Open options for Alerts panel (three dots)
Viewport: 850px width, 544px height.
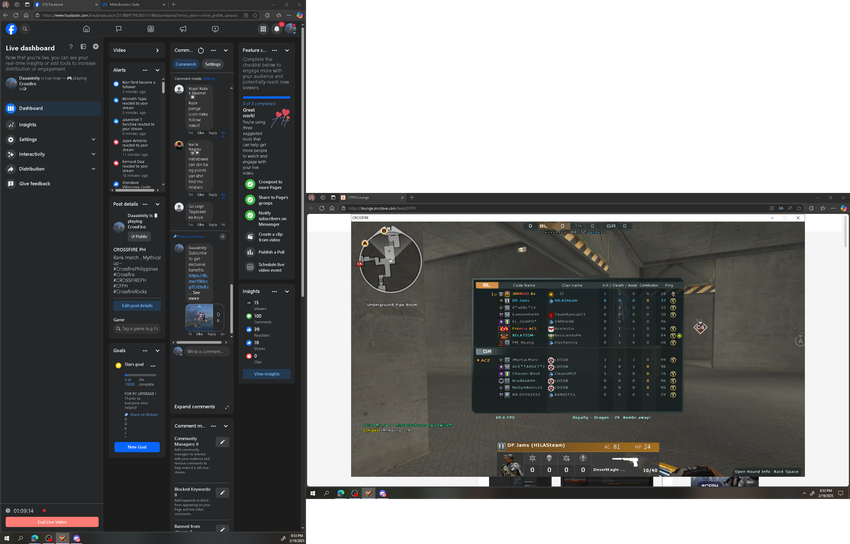pyautogui.click(x=145, y=70)
